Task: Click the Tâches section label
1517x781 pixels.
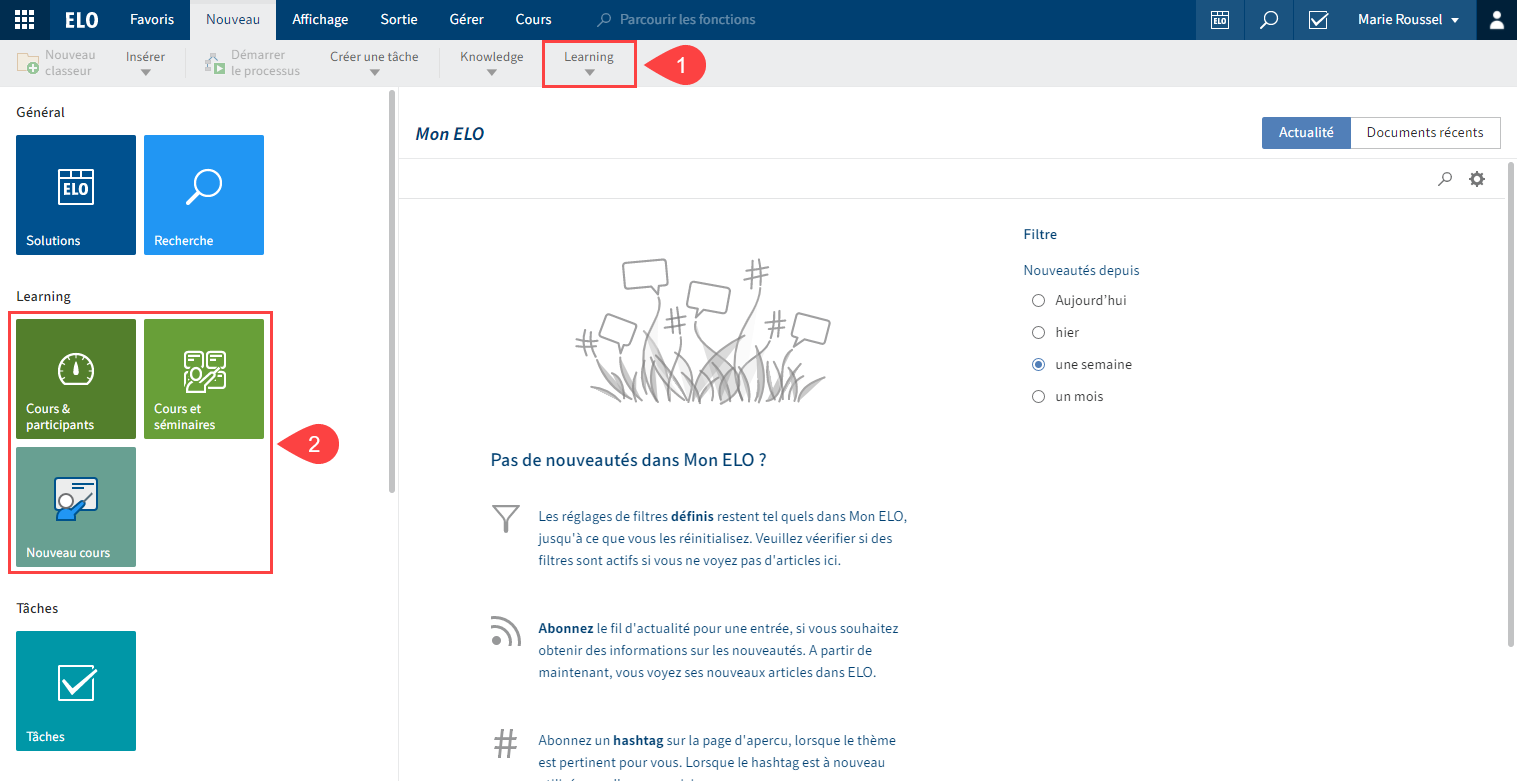Action: (37, 609)
